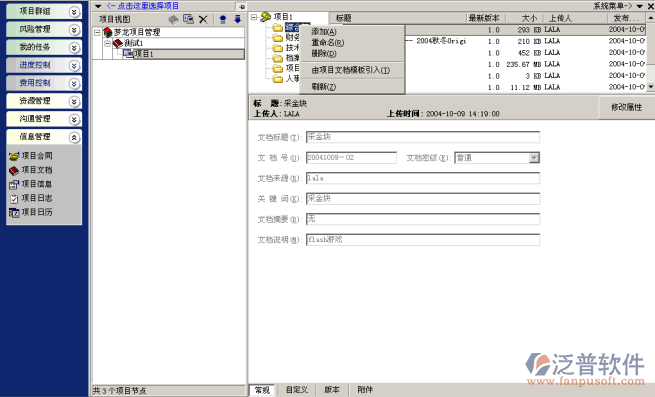This screenshot has height=397, width=655.
Task: Click the delete X icon in 项目视图 toolbar
Action: (203, 19)
